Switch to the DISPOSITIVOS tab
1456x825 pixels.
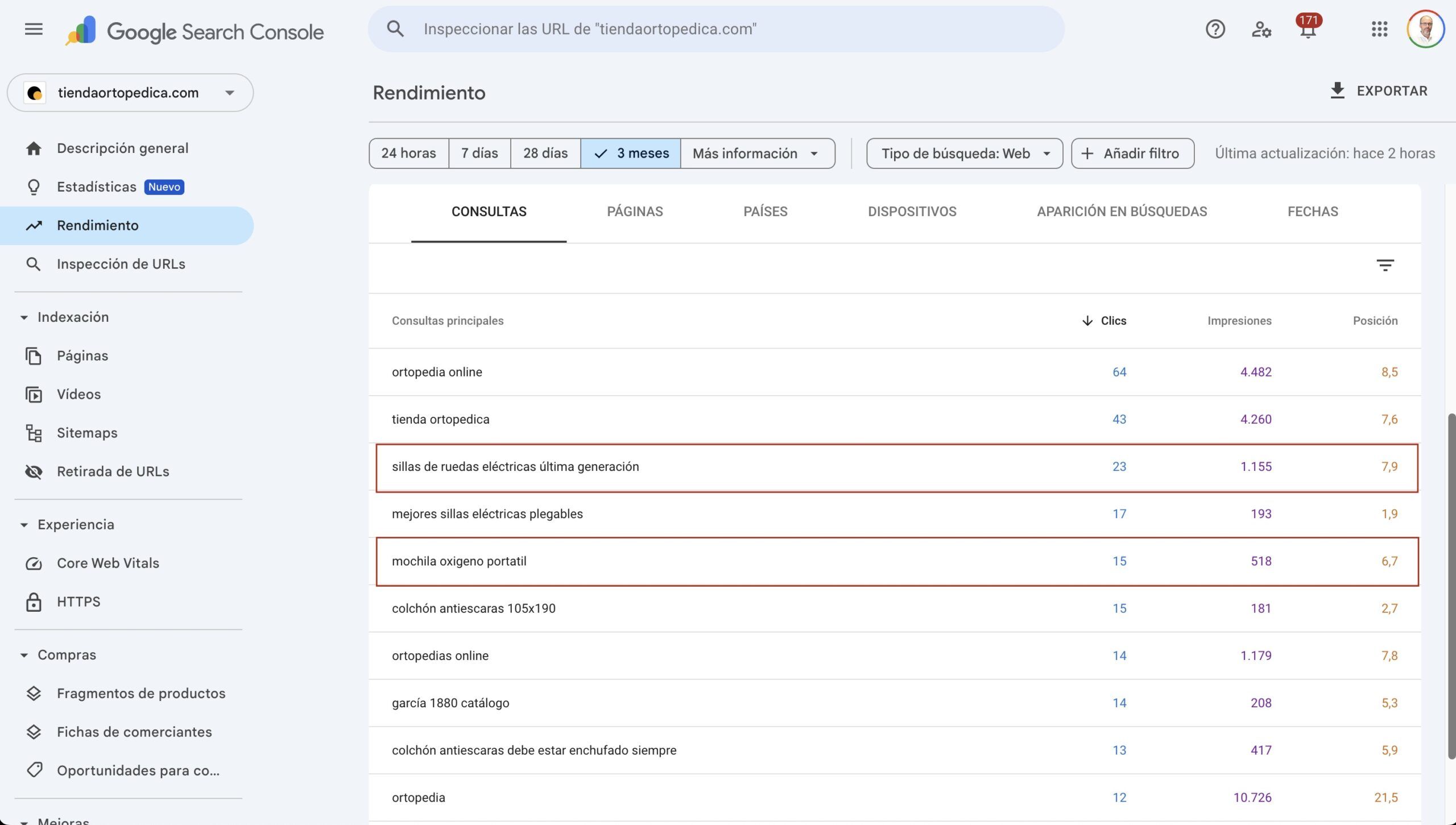tap(912, 212)
